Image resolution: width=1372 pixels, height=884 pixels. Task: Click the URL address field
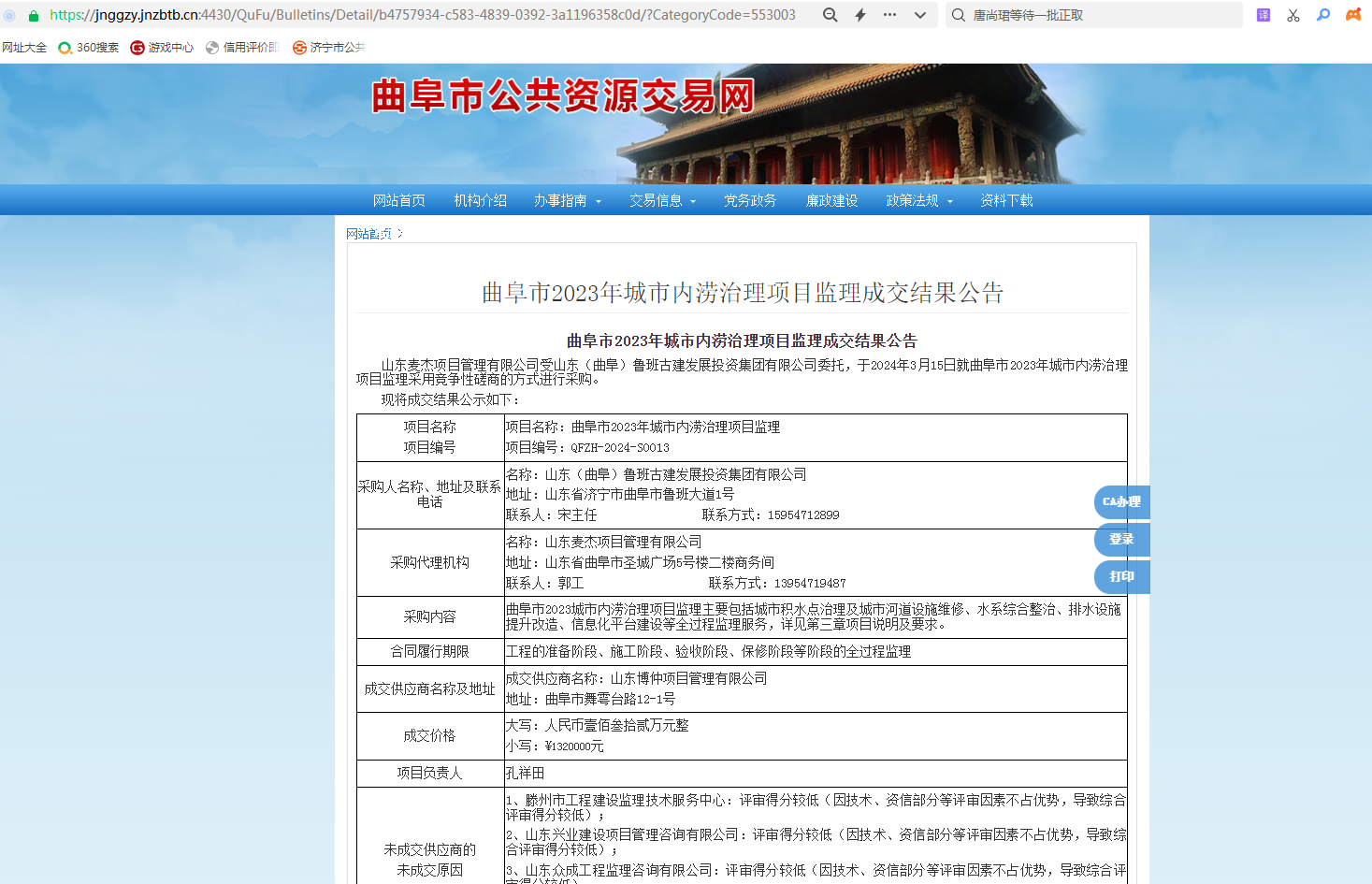coord(423,15)
